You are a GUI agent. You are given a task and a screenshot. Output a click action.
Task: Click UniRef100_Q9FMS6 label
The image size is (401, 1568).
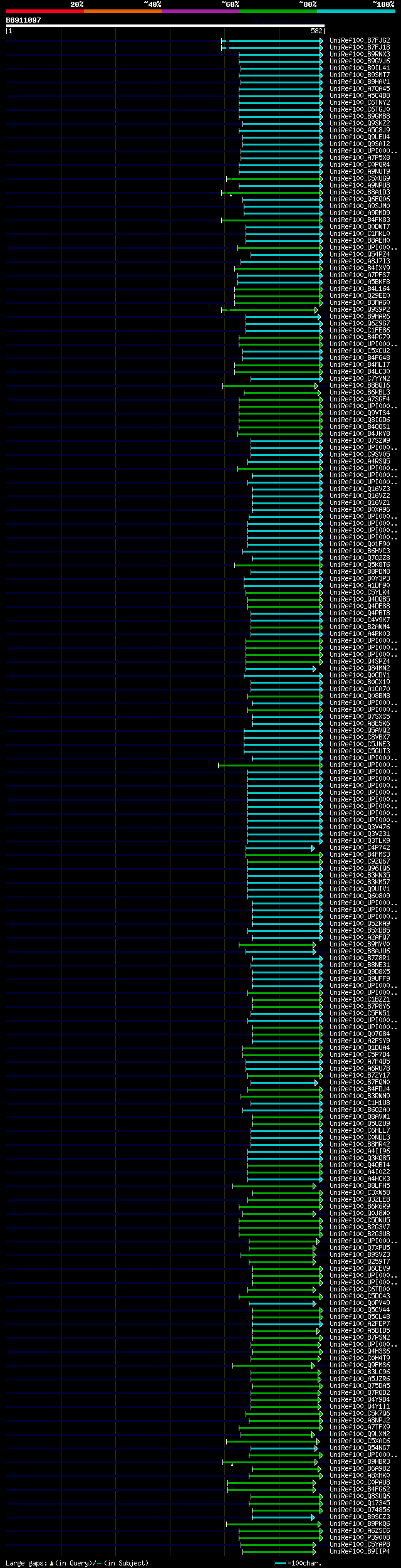[x=360, y=1365]
